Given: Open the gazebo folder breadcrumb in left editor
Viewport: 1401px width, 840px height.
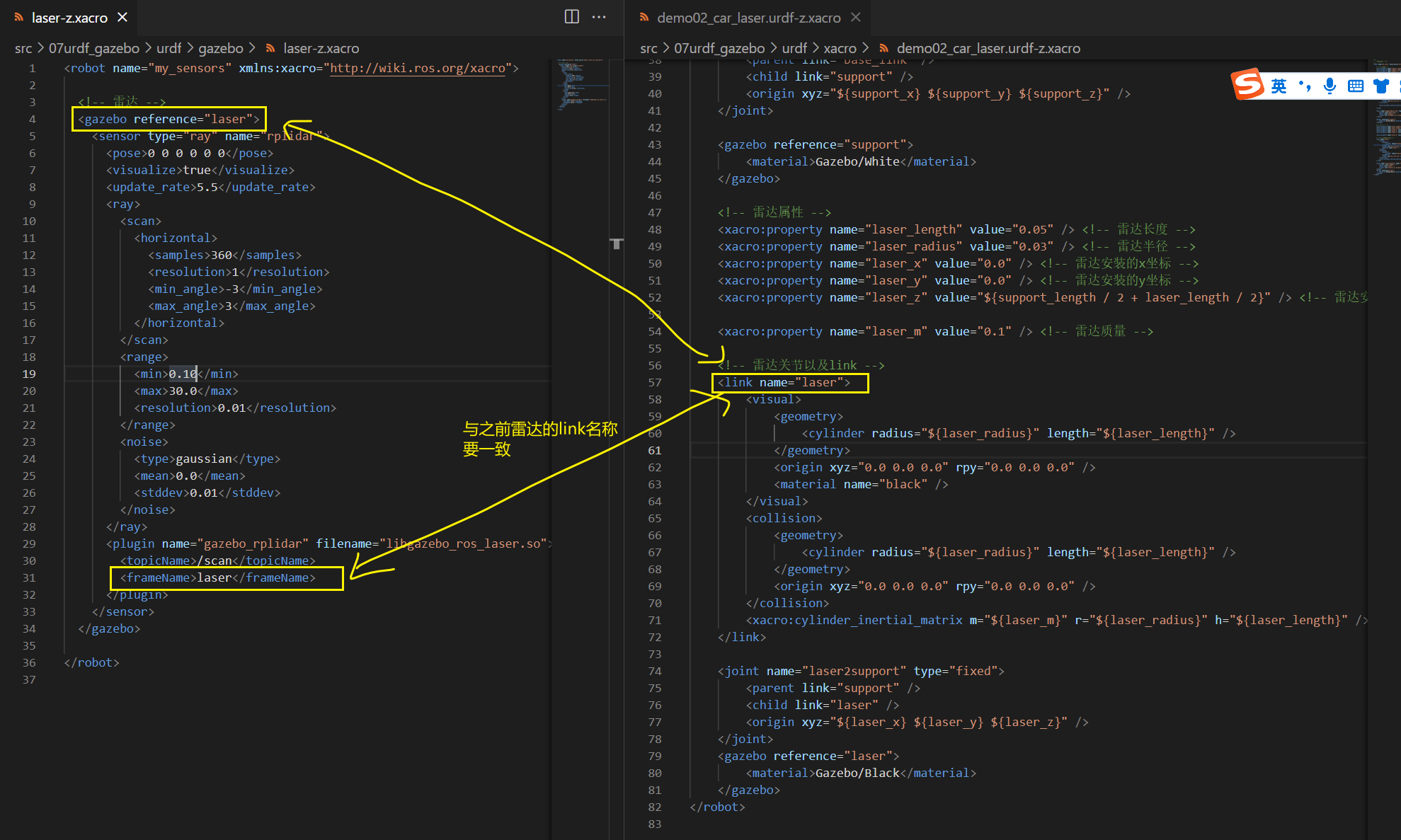Looking at the screenshot, I should (220, 48).
